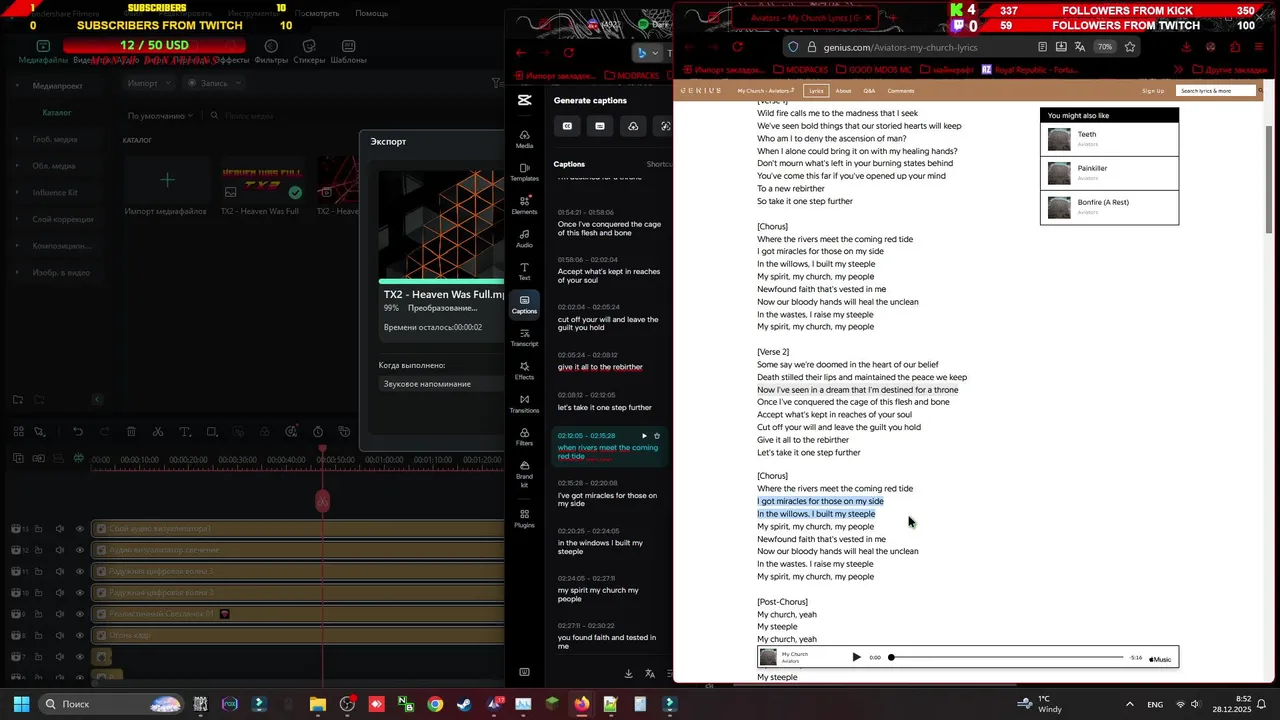This screenshot has width=1280, height=720.
Task: Hide track 12 using its eye icon
Action: click(x=80, y=550)
